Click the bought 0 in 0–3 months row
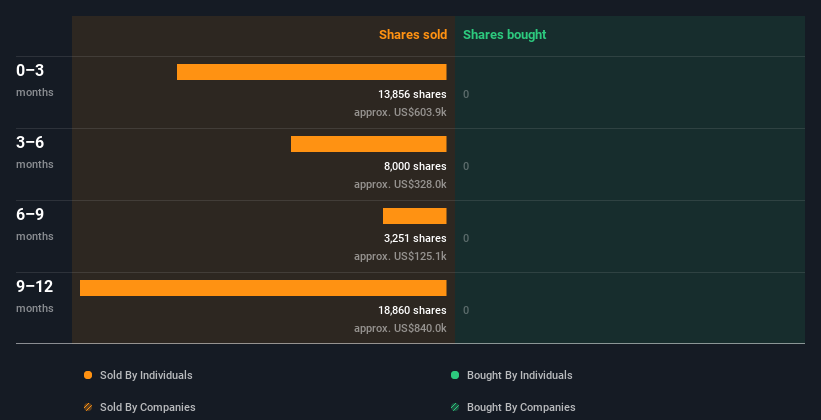This screenshot has height=420, width=821. [x=466, y=94]
